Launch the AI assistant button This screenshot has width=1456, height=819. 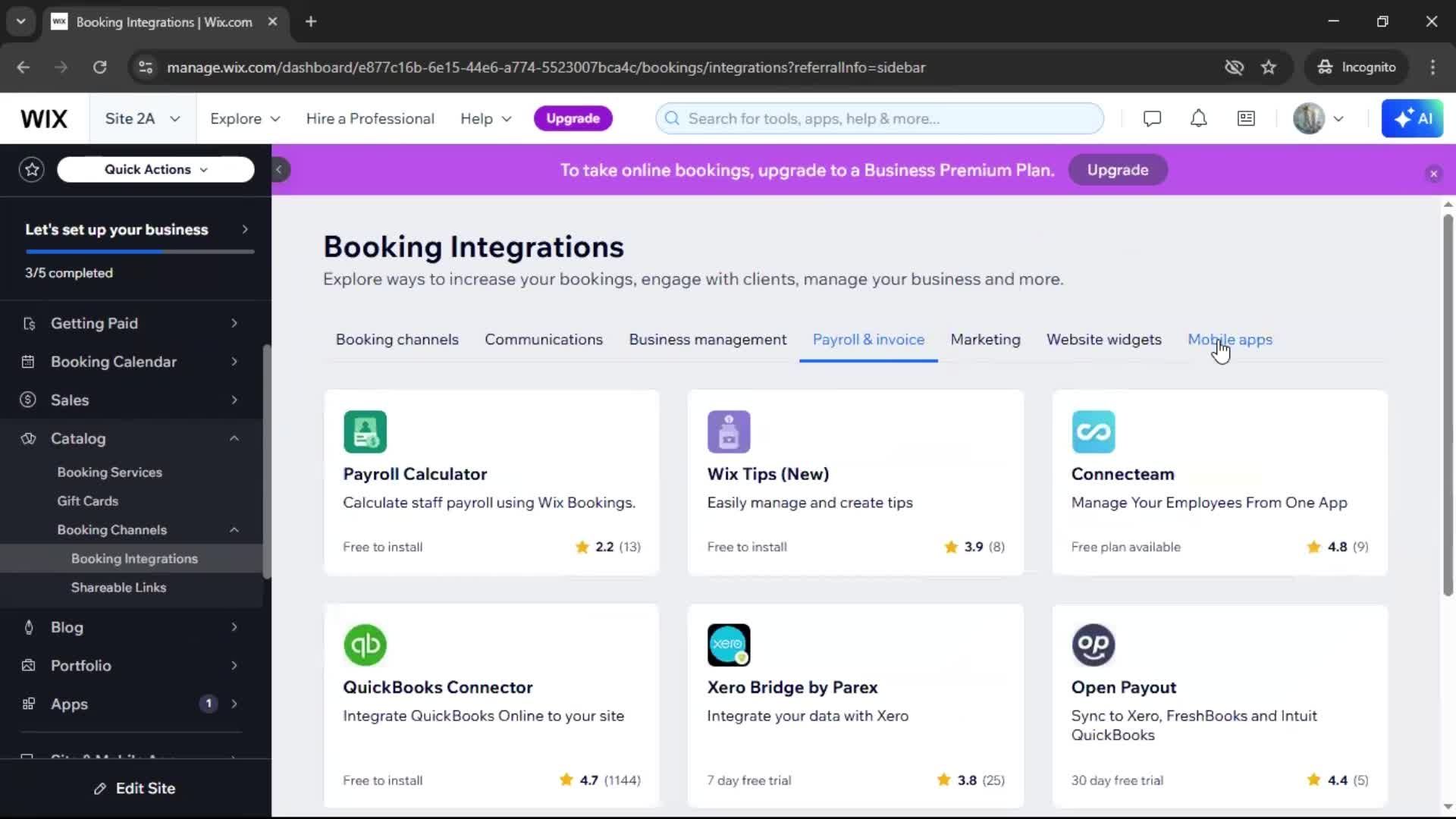point(1412,118)
